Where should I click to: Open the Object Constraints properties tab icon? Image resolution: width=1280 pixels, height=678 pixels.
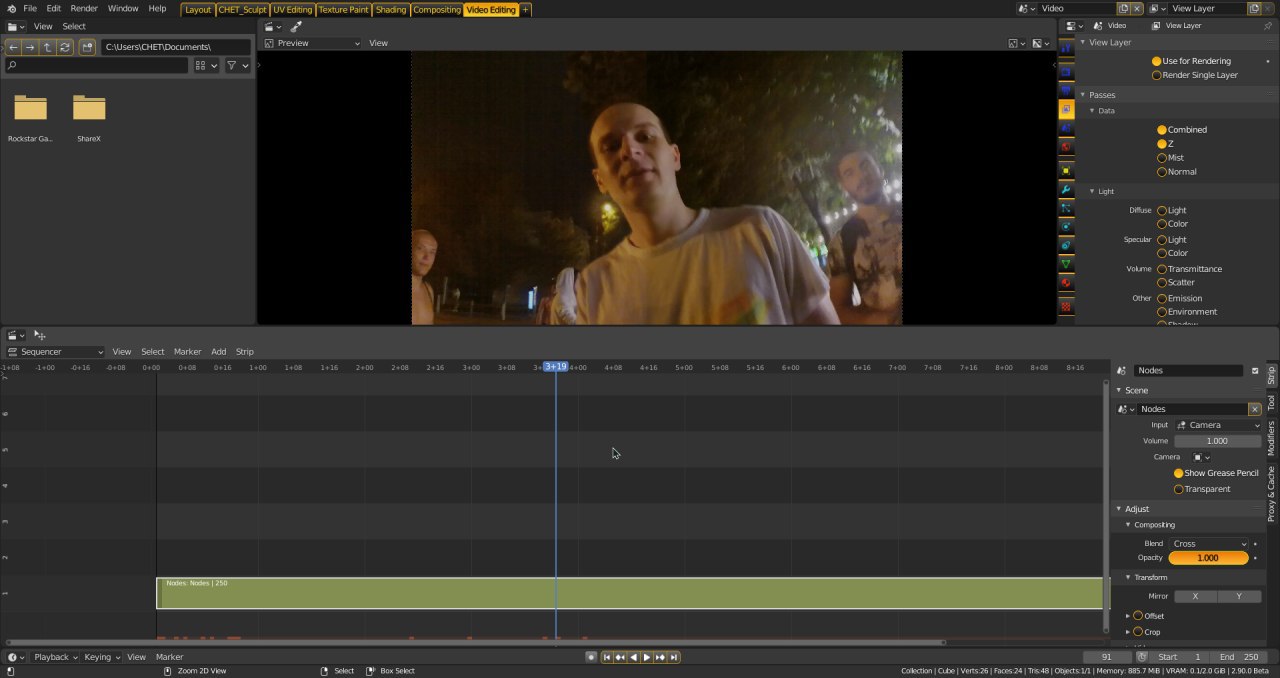(1066, 246)
